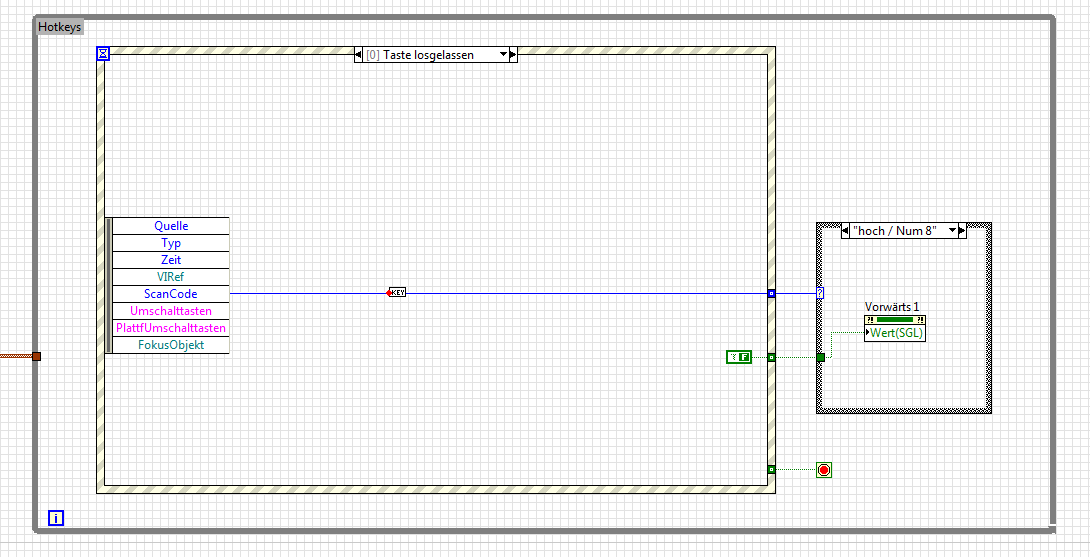This screenshot has height=557, width=1090.
Task: Select the KEY scan code conversion node
Action: click(x=397, y=293)
